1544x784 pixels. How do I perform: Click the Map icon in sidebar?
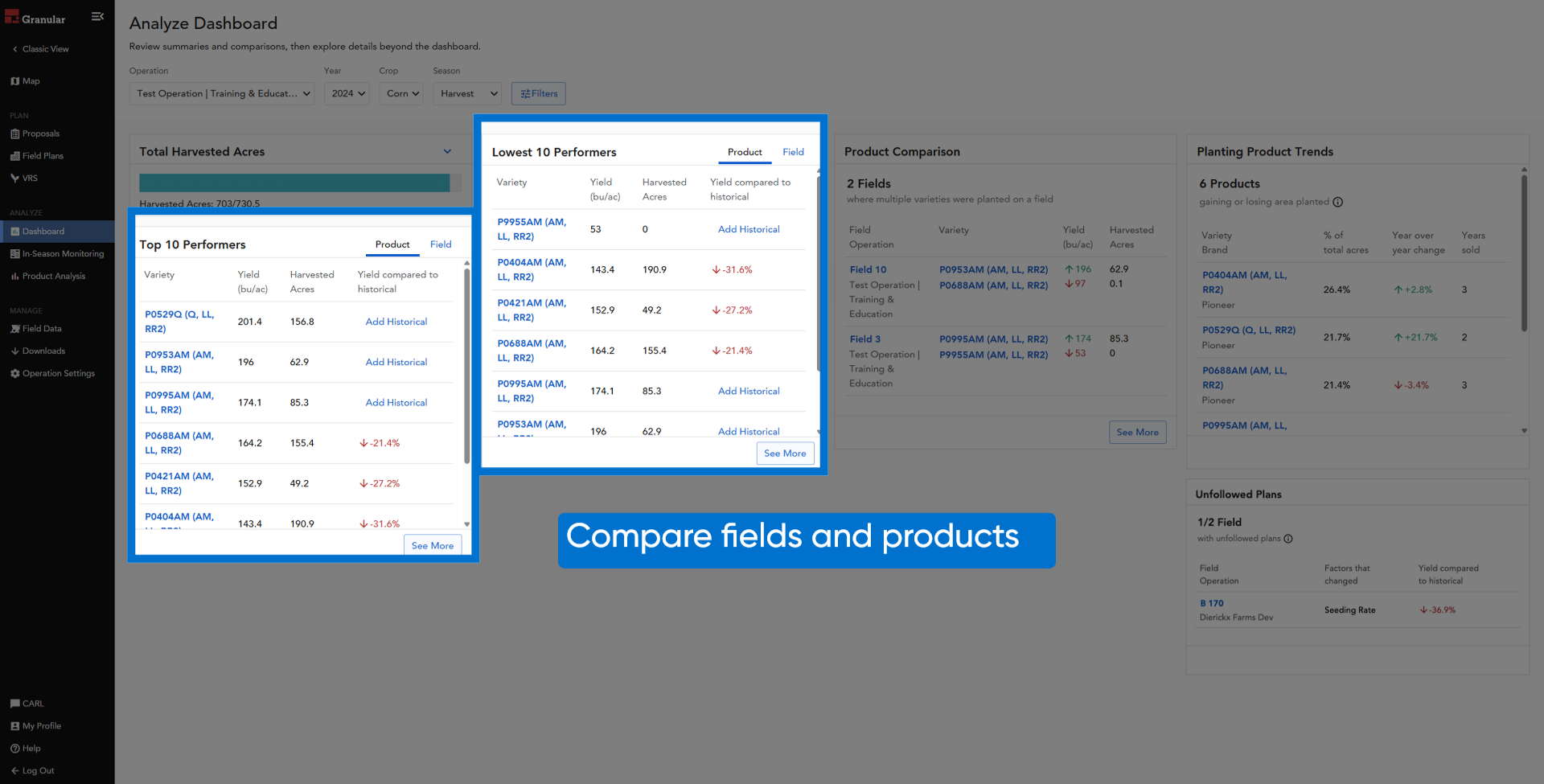(14, 81)
